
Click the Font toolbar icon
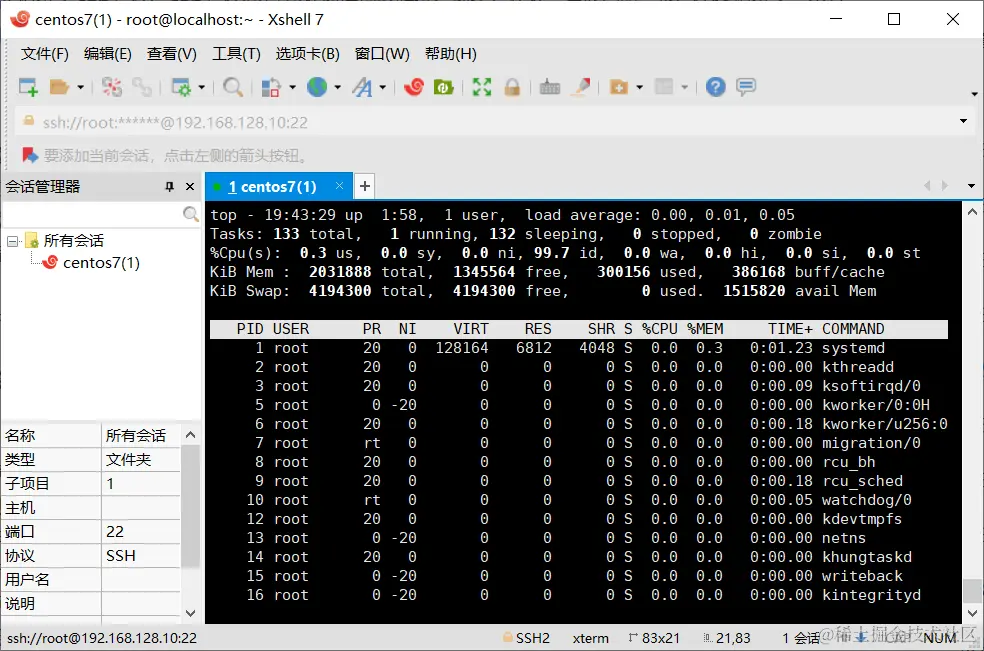tap(362, 87)
